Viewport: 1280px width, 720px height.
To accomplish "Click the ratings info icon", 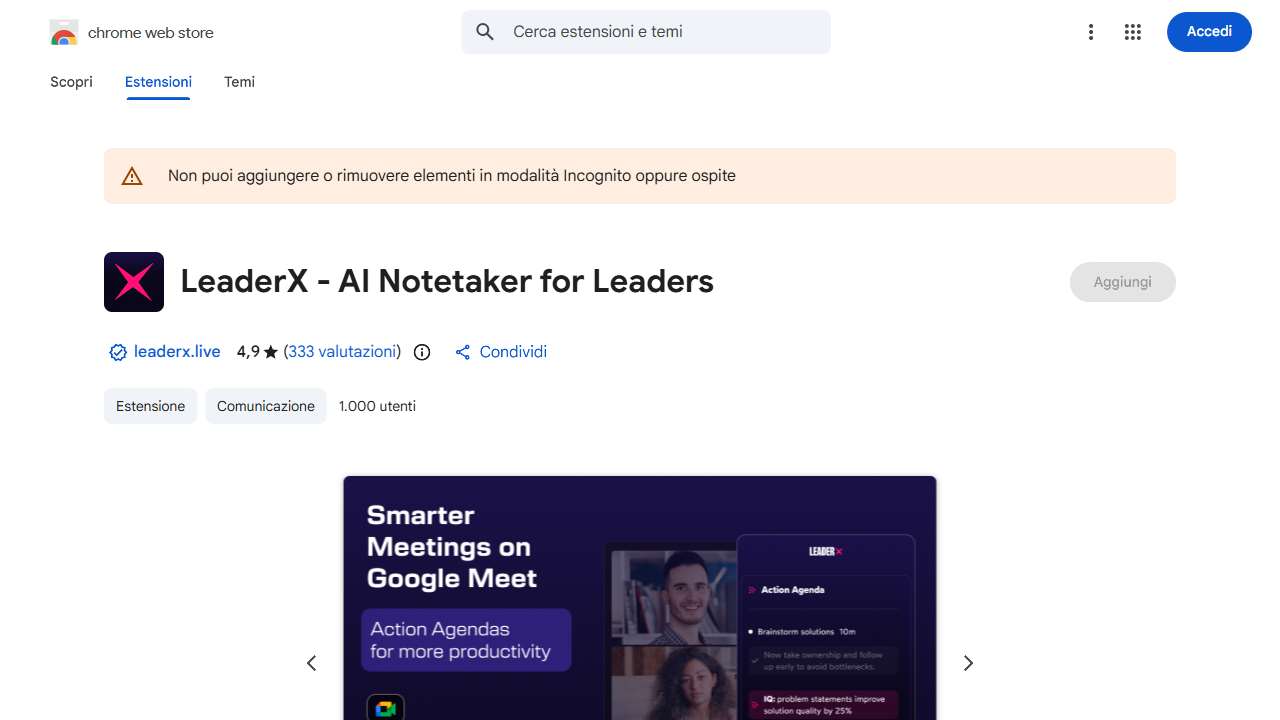I will [422, 352].
